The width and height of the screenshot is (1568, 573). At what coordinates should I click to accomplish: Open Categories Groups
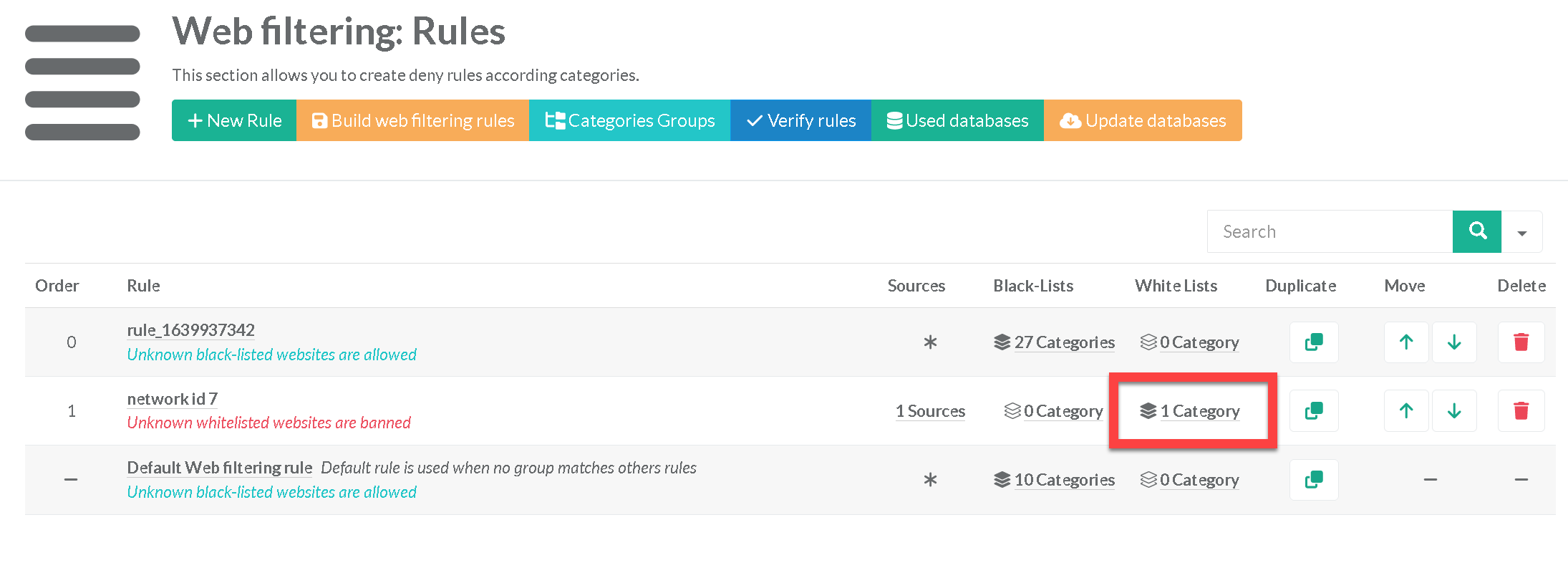coord(629,120)
